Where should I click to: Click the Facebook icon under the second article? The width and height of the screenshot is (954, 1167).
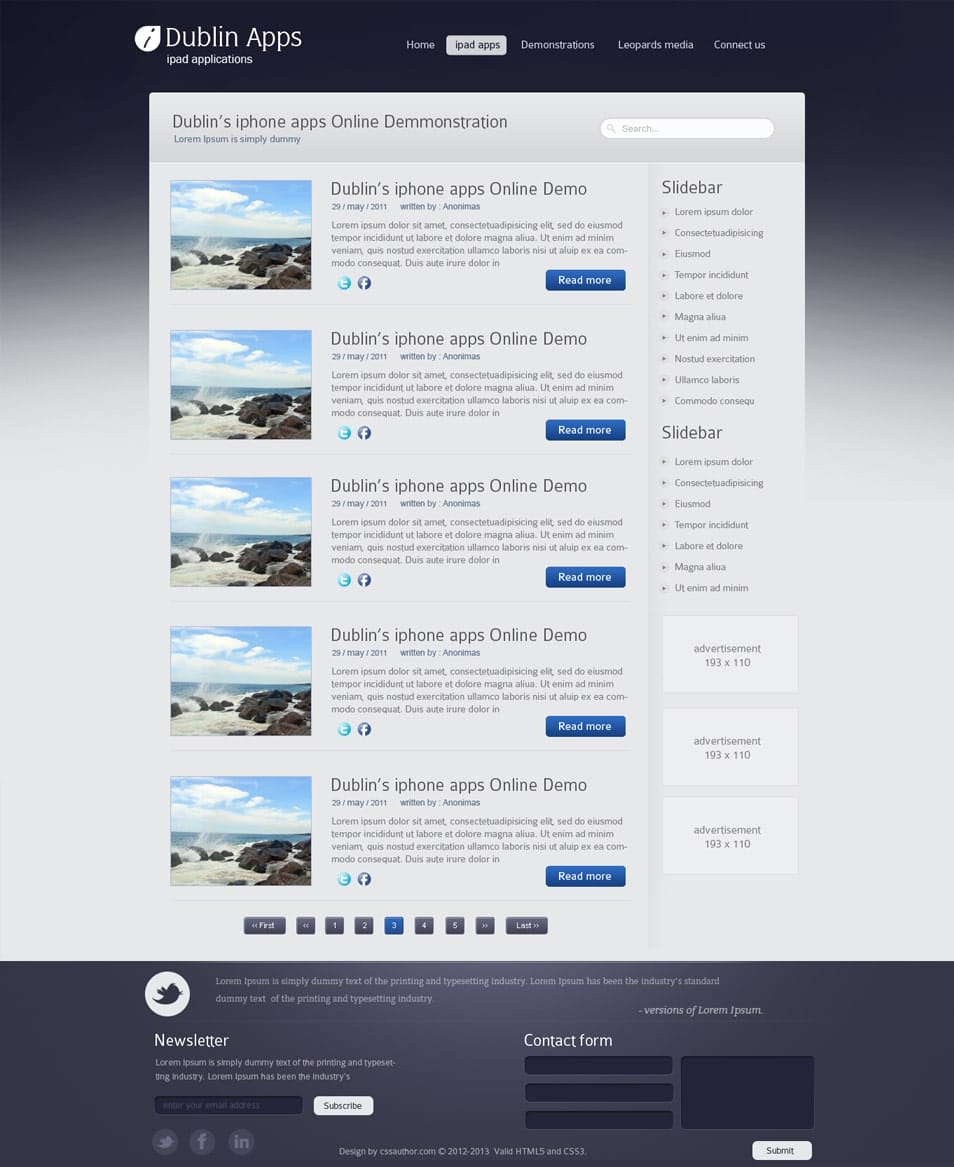364,433
